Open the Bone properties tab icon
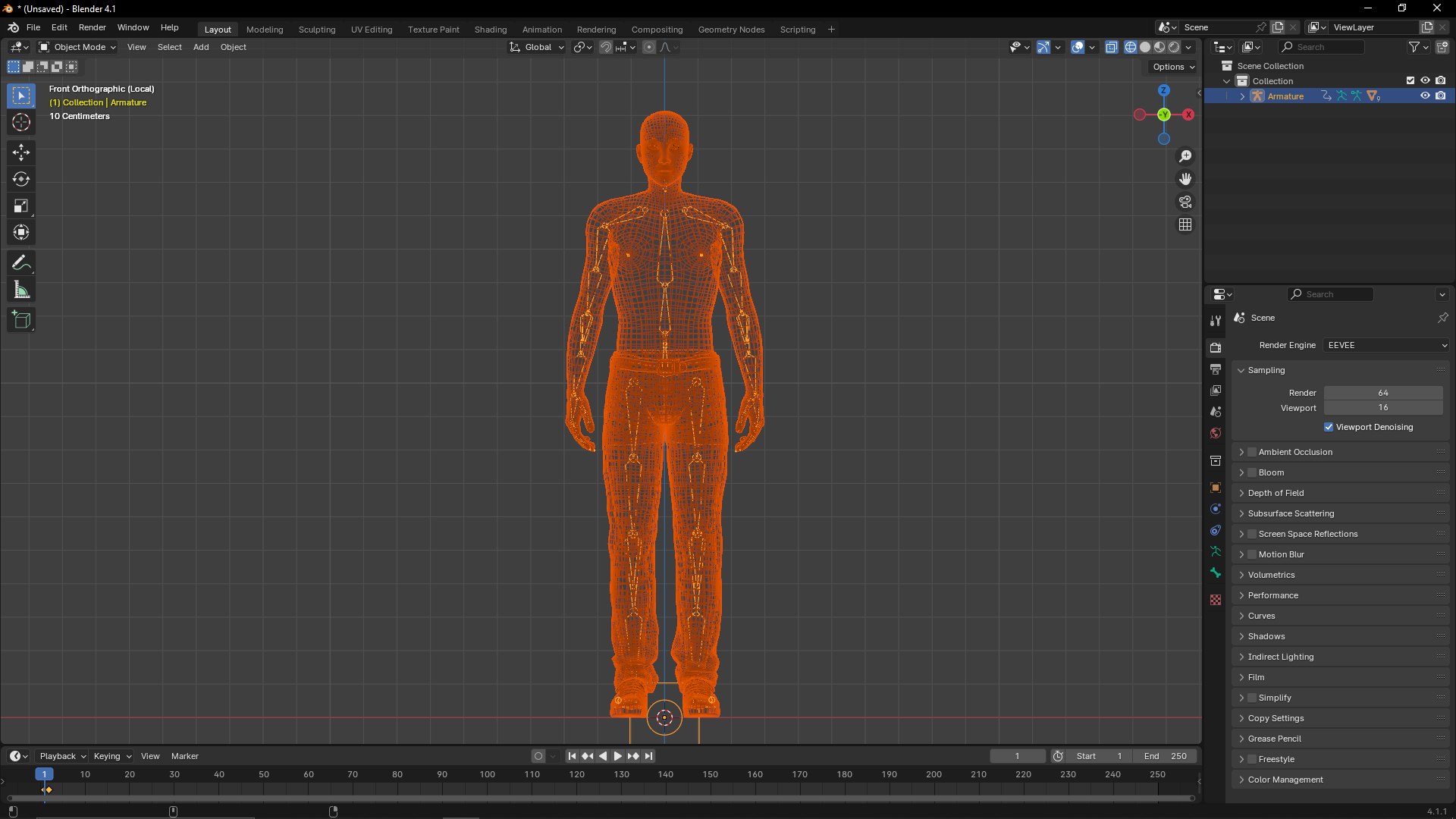This screenshot has height=819, width=1456. 1216,573
